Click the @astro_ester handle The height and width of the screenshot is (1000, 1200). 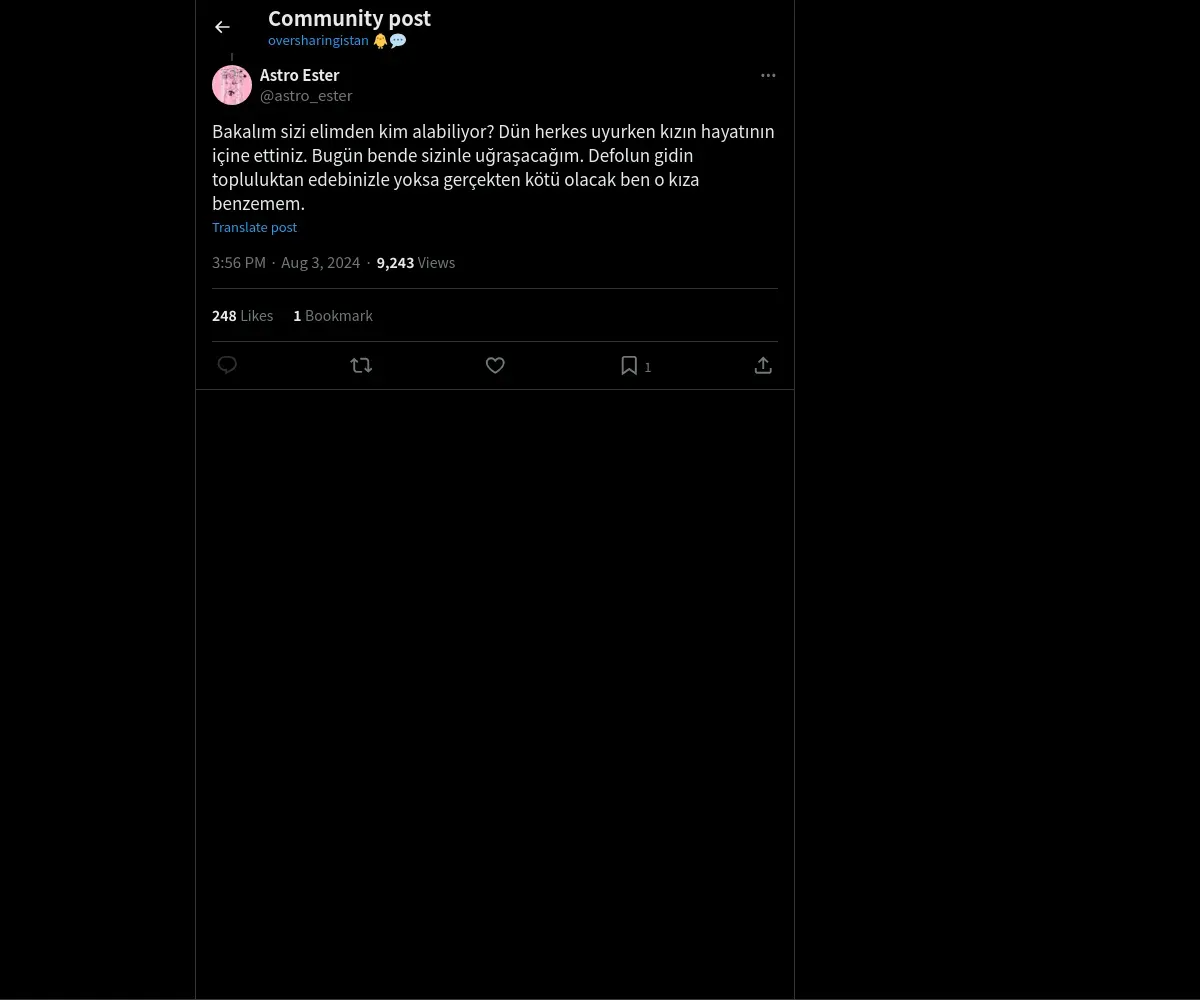(306, 96)
